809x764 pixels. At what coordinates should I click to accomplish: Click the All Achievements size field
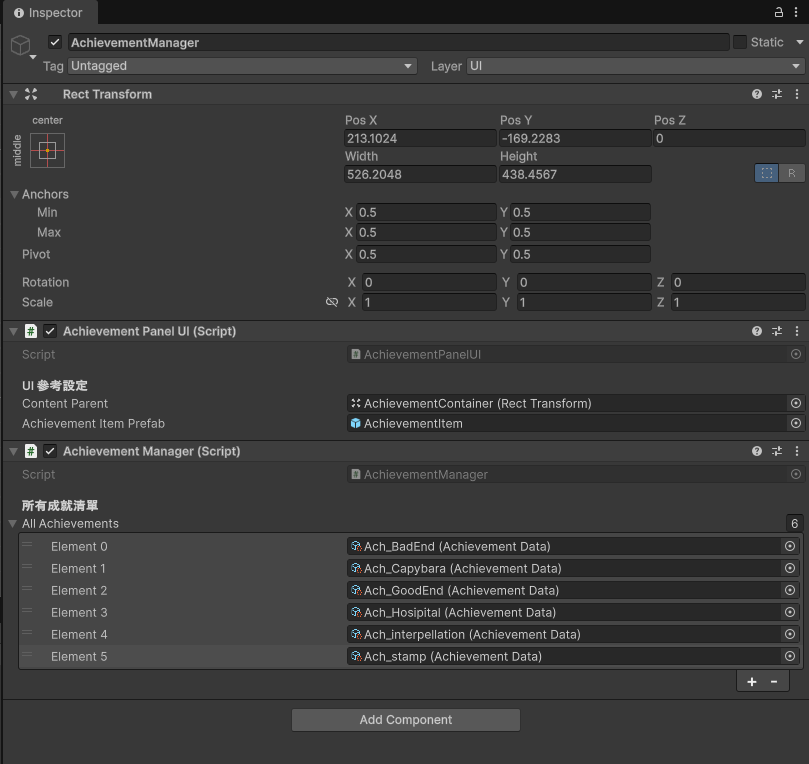tap(795, 524)
